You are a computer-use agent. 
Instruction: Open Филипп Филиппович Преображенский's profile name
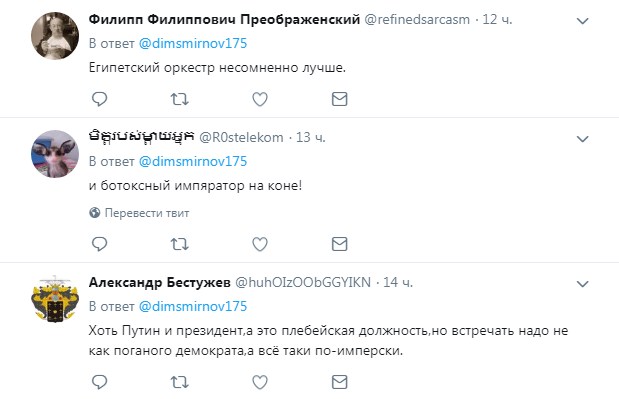(x=224, y=19)
